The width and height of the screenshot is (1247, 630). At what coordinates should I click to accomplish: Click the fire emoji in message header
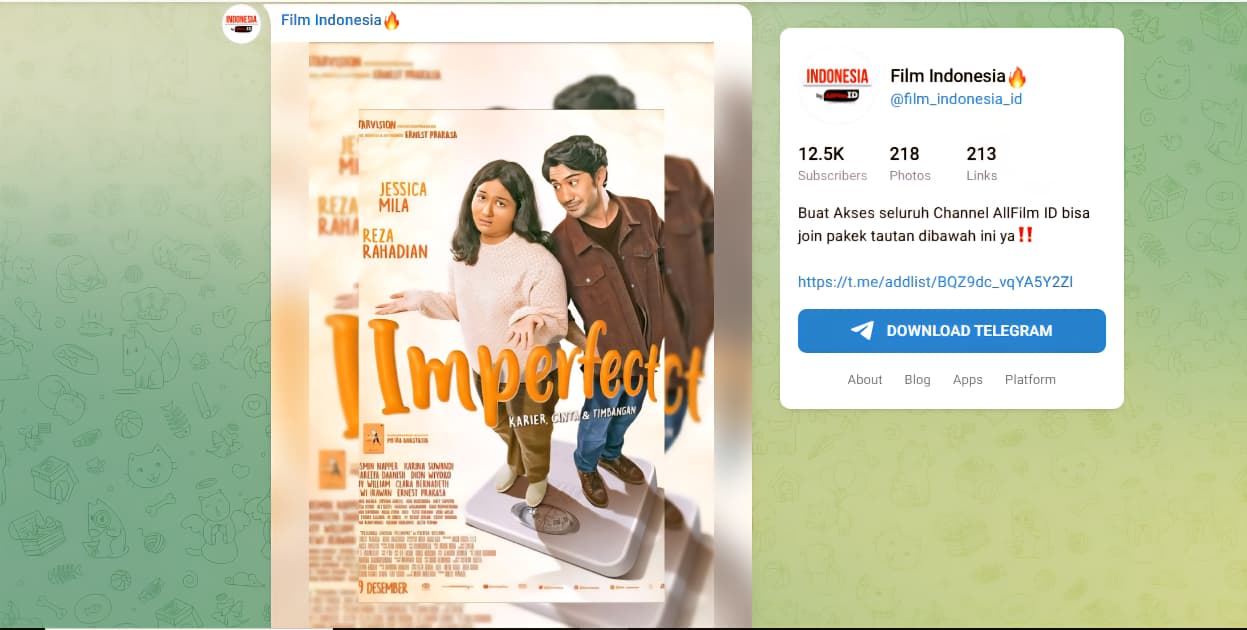392,20
